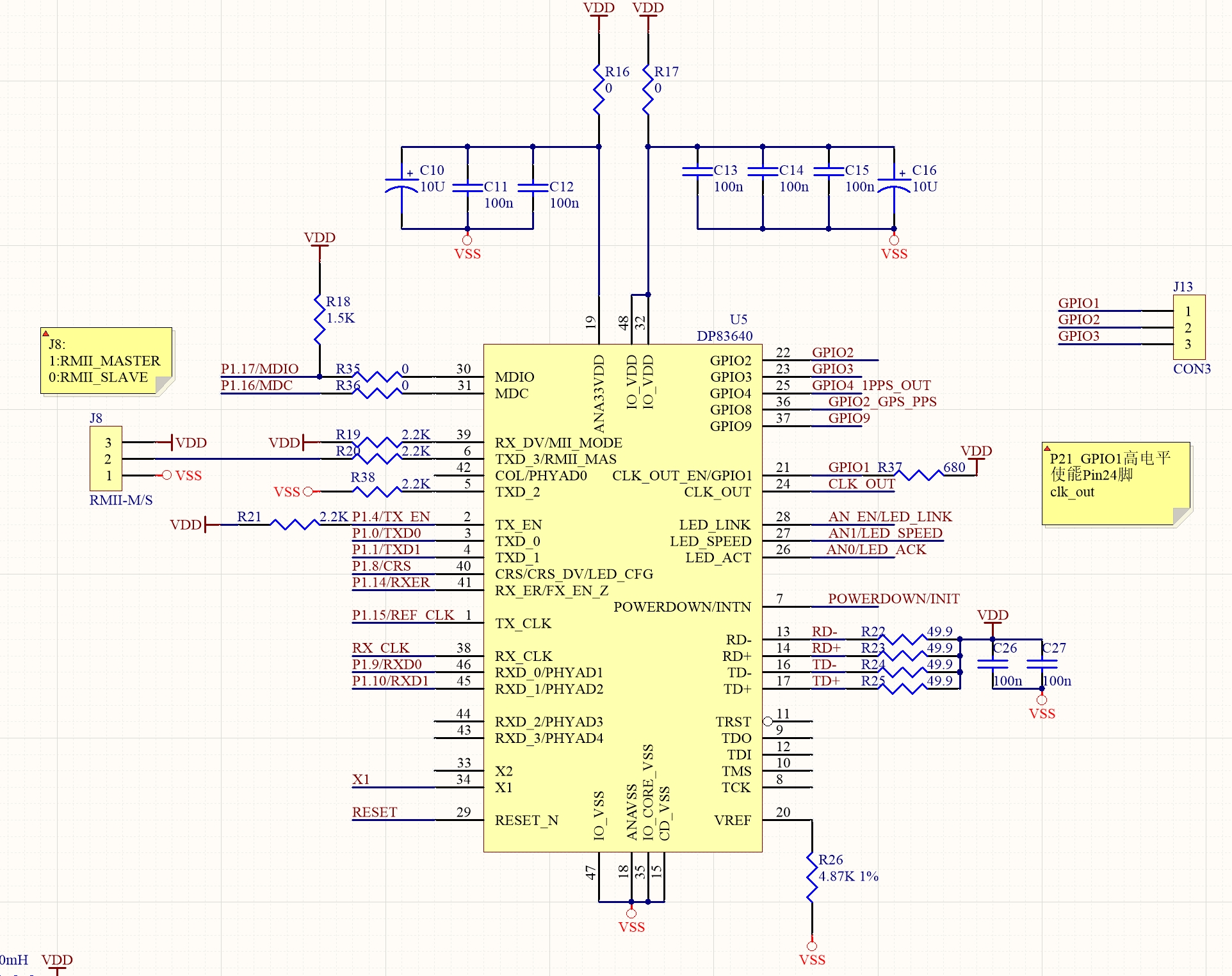Select capacitor C14 symbol
Image resolution: width=1232 pixels, height=976 pixels.
coord(763,171)
